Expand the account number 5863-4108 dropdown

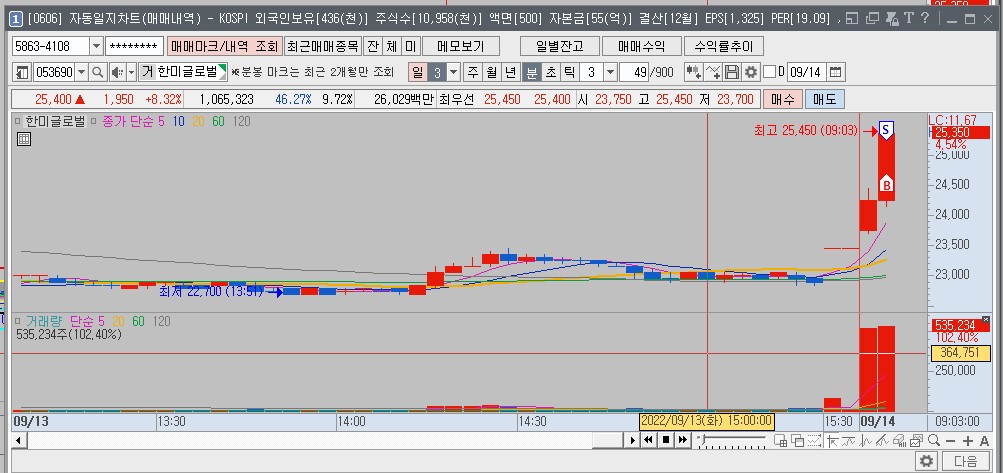(96, 46)
